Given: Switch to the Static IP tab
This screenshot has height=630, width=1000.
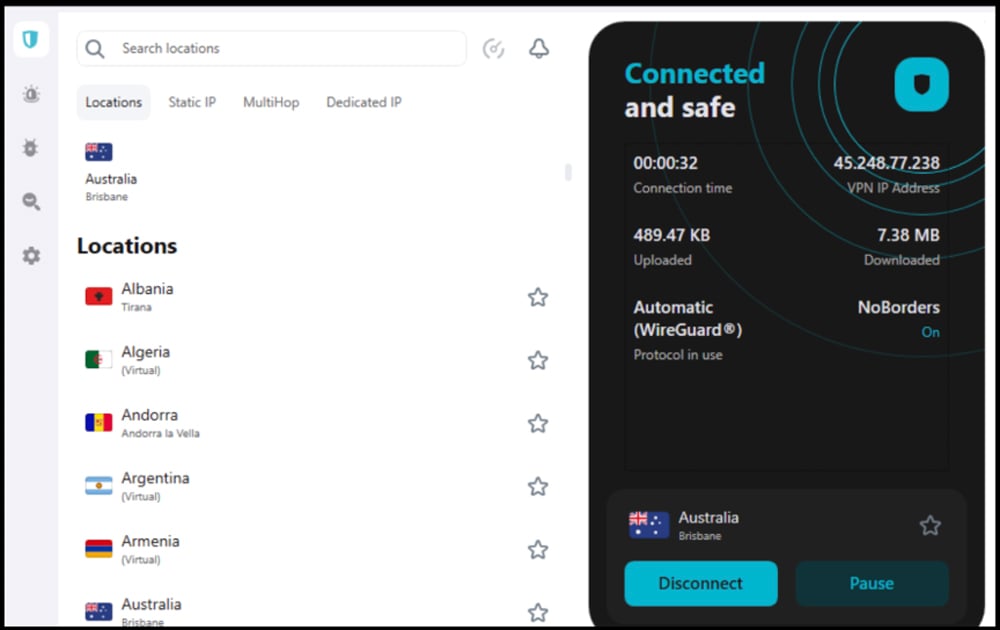Looking at the screenshot, I should point(192,102).
